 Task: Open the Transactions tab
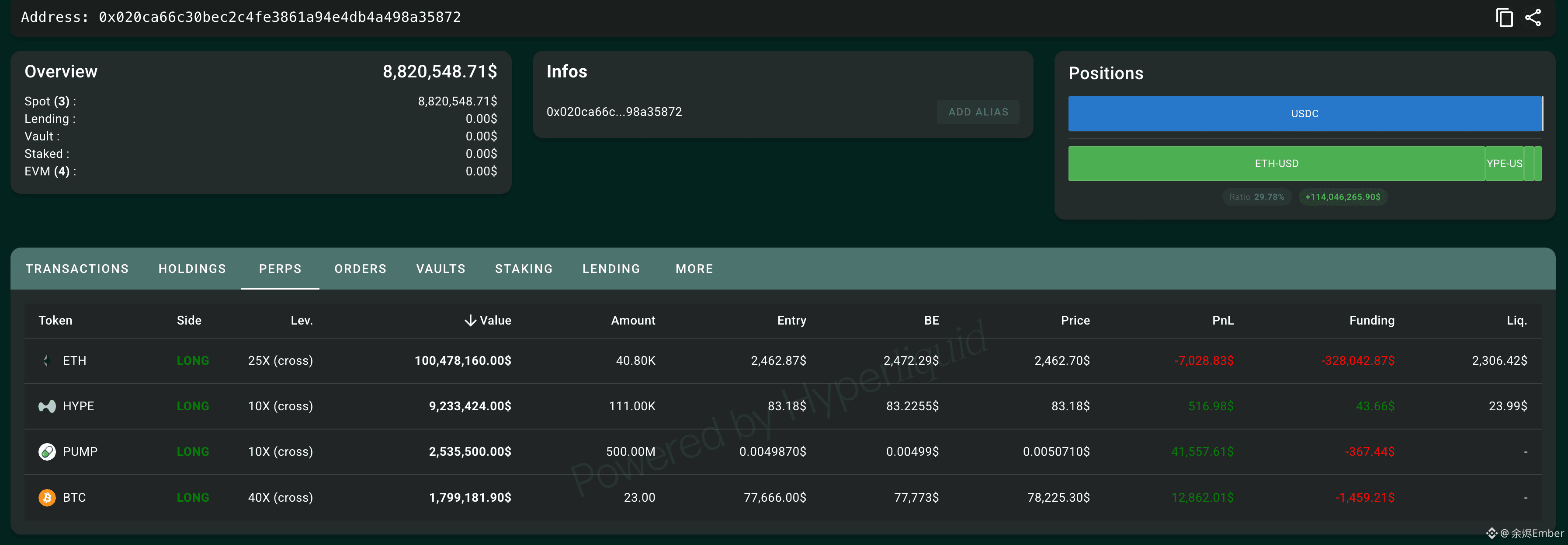[x=77, y=269]
